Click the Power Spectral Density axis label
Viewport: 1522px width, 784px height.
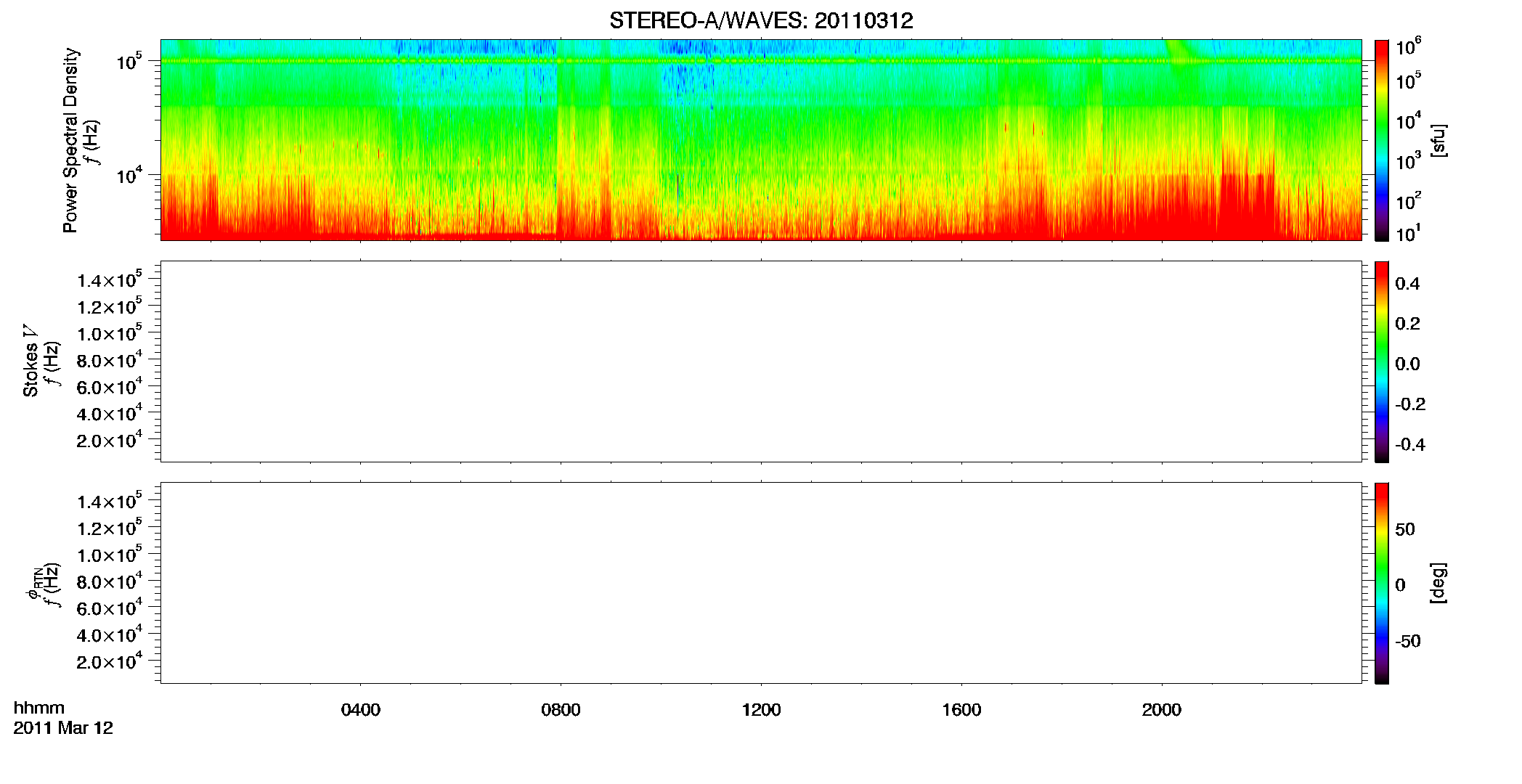(x=70, y=140)
